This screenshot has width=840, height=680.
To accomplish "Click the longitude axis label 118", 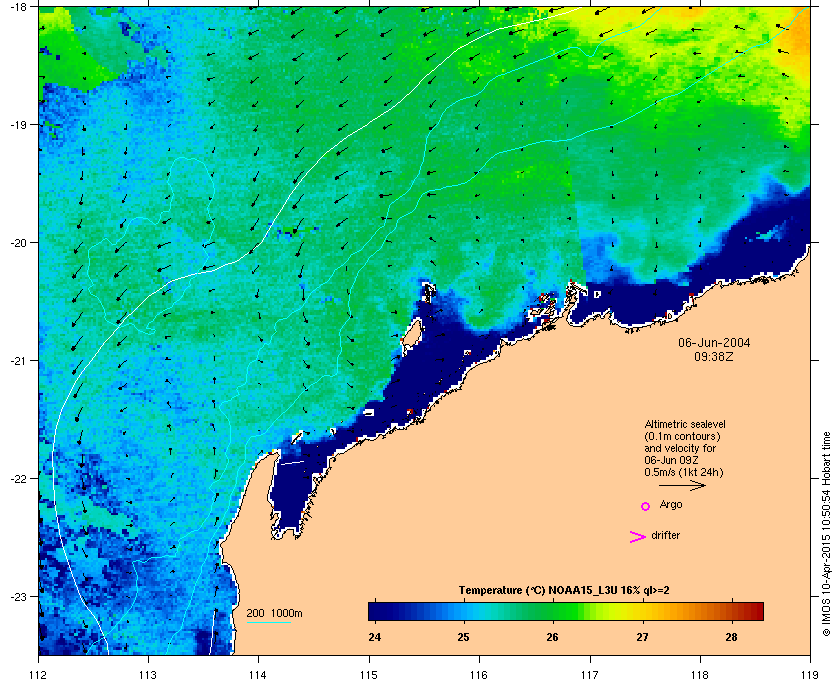I will click(x=700, y=675).
